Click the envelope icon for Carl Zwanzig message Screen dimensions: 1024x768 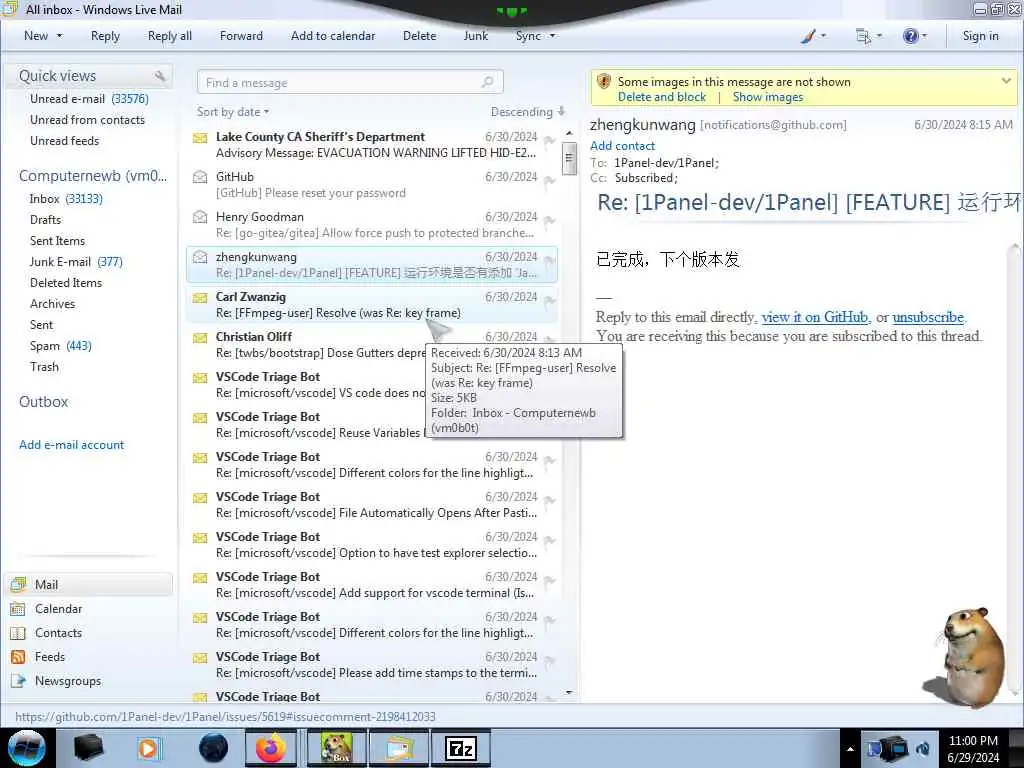coord(200,298)
